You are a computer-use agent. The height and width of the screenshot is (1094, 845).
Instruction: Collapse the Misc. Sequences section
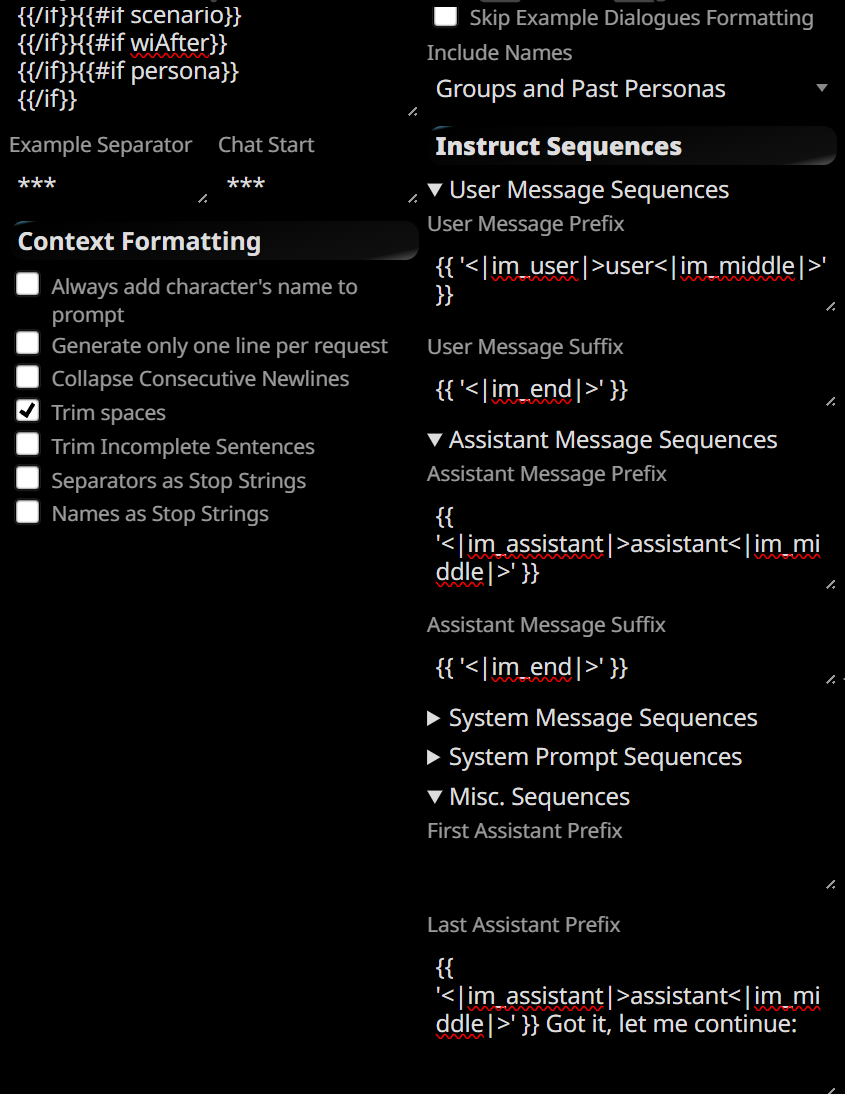(x=435, y=797)
